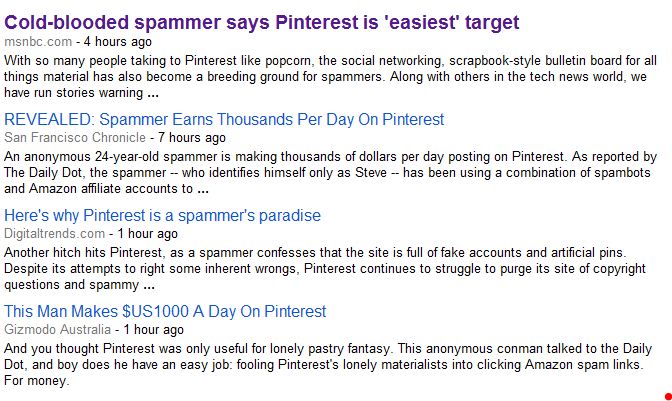Click the msnbc.com source name
Image resolution: width=672 pixels, height=401 pixels.
pos(38,42)
